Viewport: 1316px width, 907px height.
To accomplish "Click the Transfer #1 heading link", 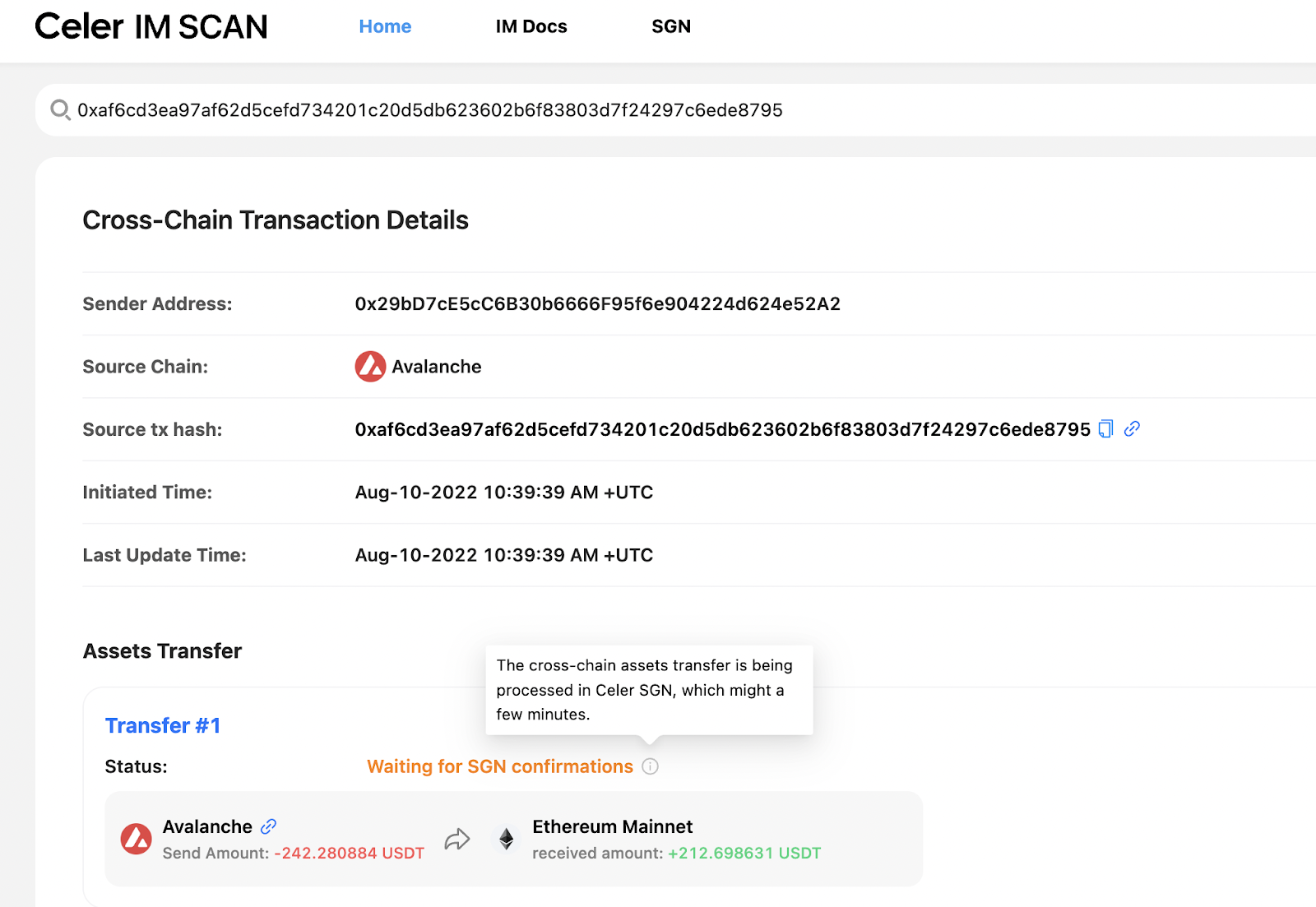I will point(163,725).
